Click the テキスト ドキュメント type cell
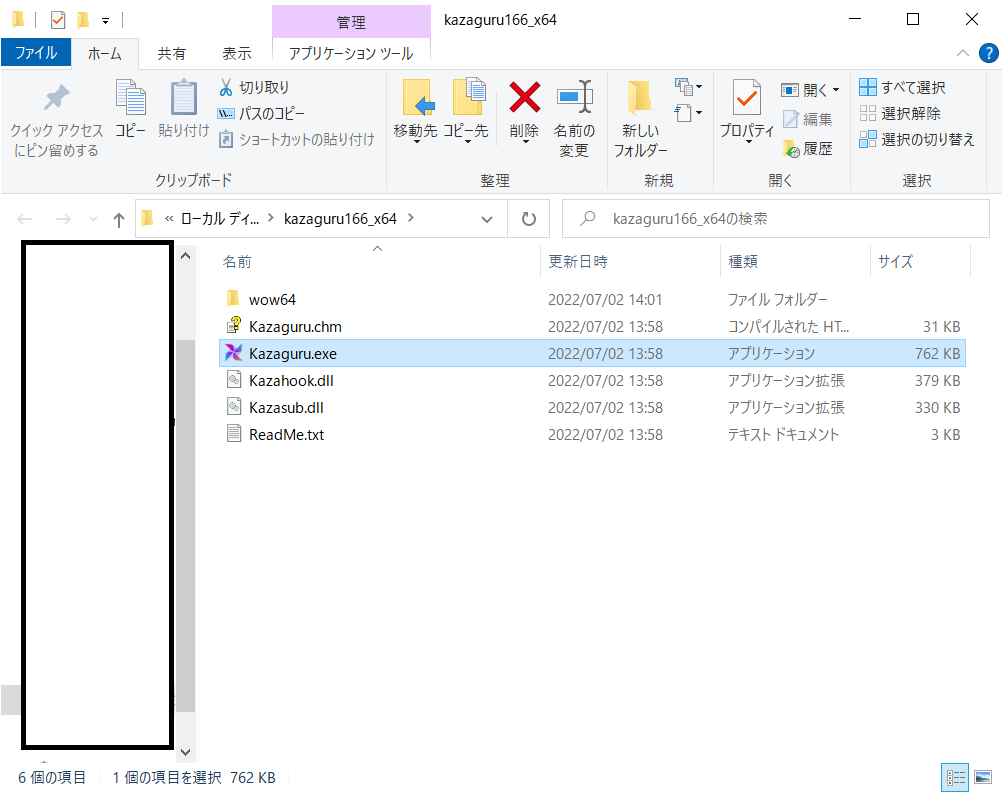1003x807 pixels. pyautogui.click(x=783, y=434)
